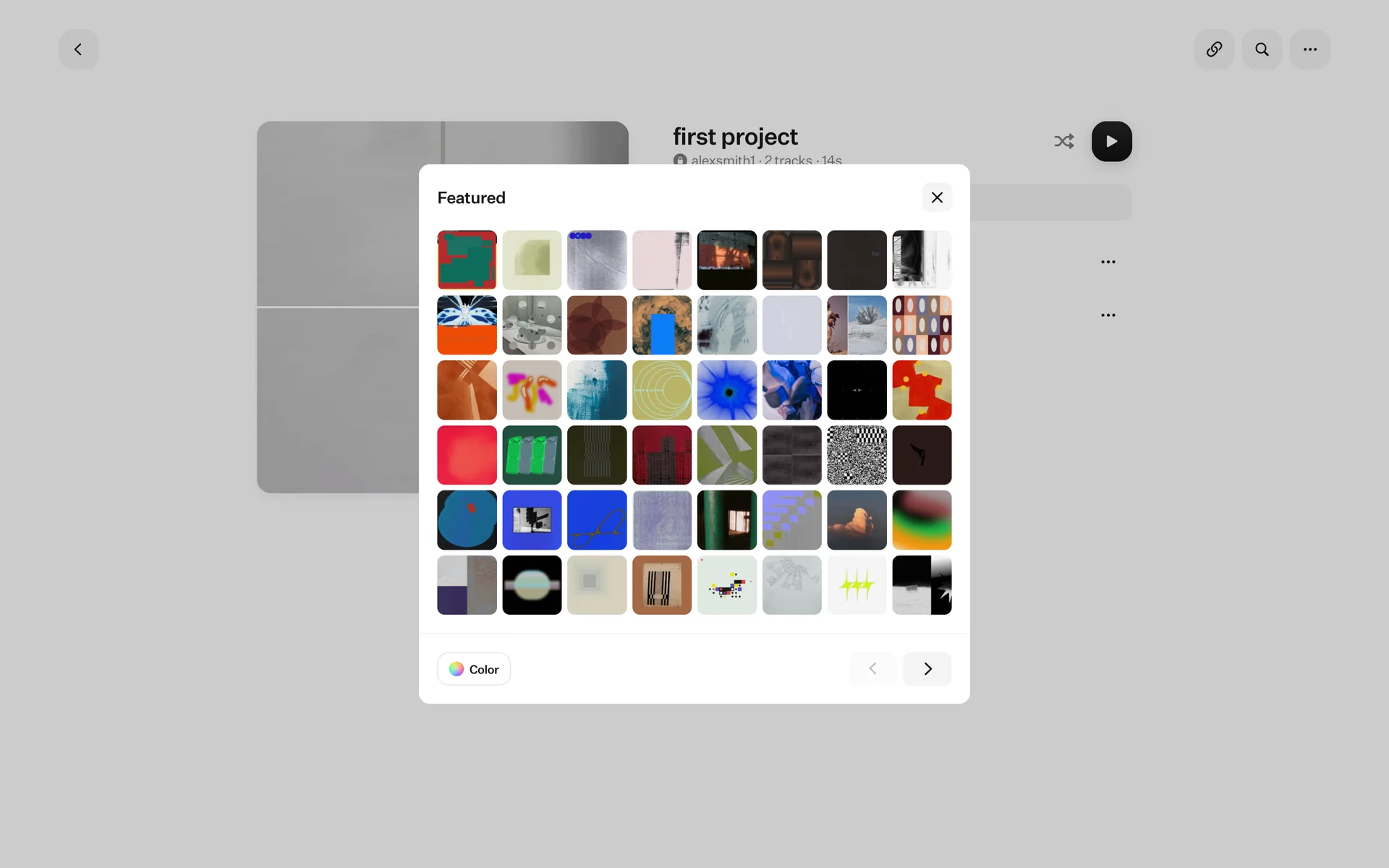
Task: Click the back arrow button
Action: coord(78,49)
